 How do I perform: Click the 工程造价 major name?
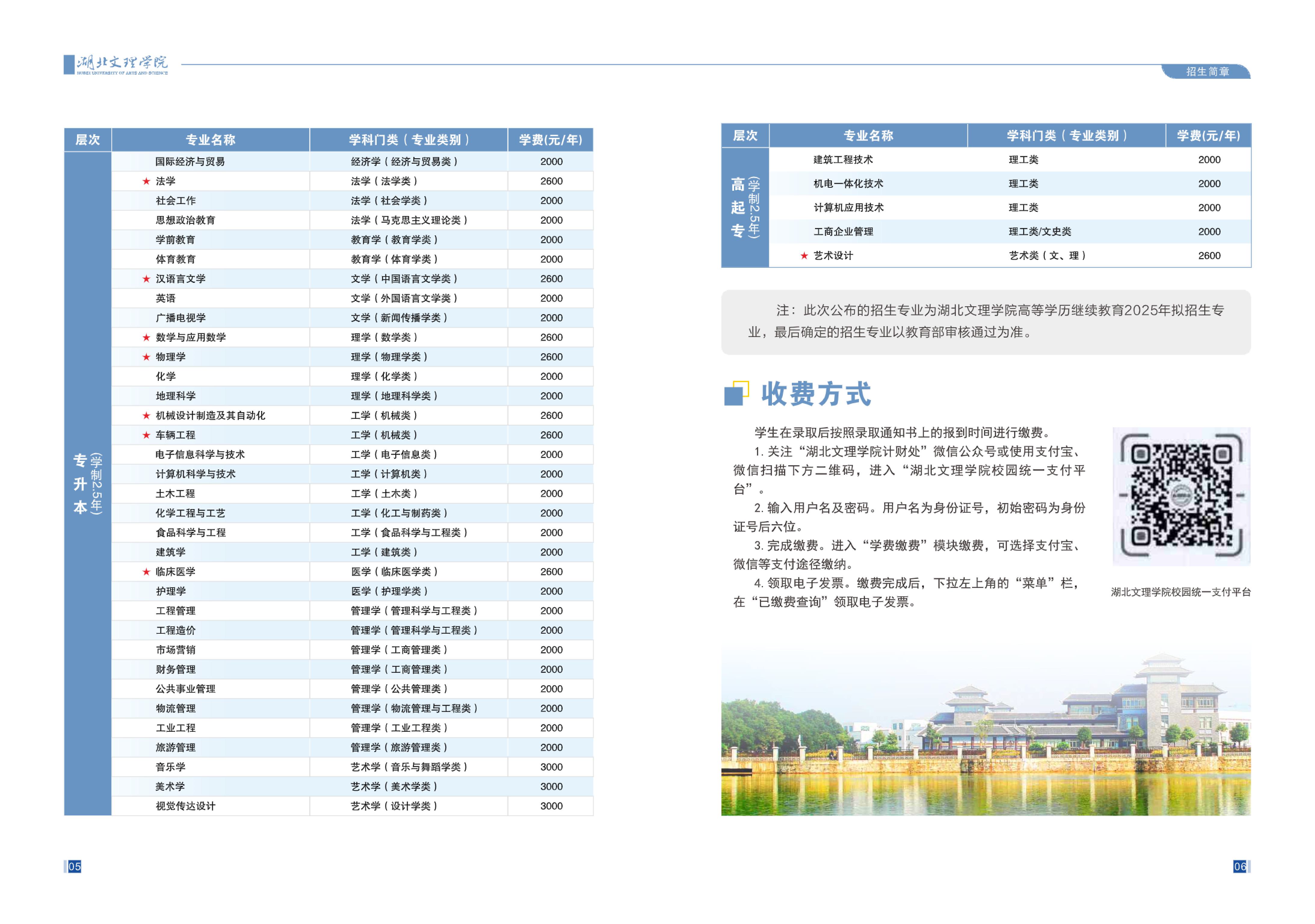[x=176, y=630]
